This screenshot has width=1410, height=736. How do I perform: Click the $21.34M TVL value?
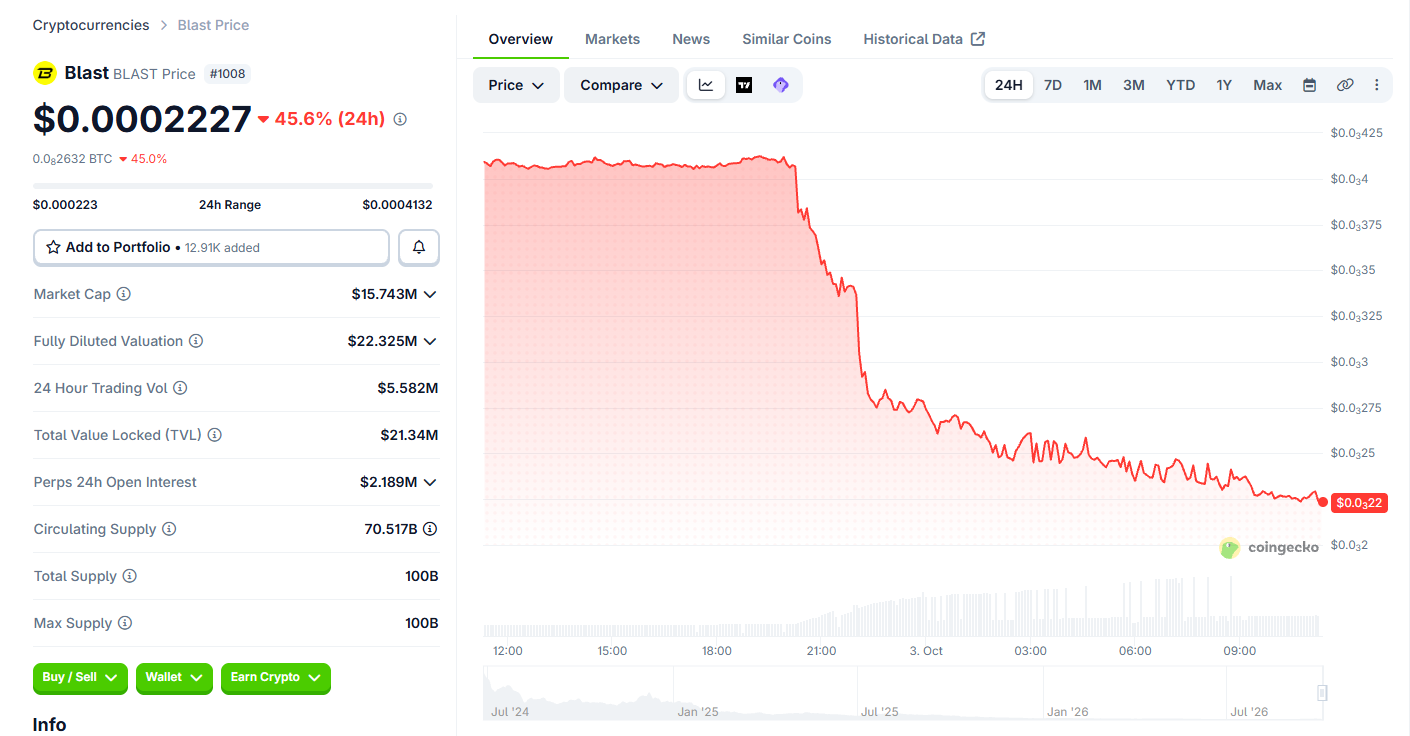click(409, 435)
